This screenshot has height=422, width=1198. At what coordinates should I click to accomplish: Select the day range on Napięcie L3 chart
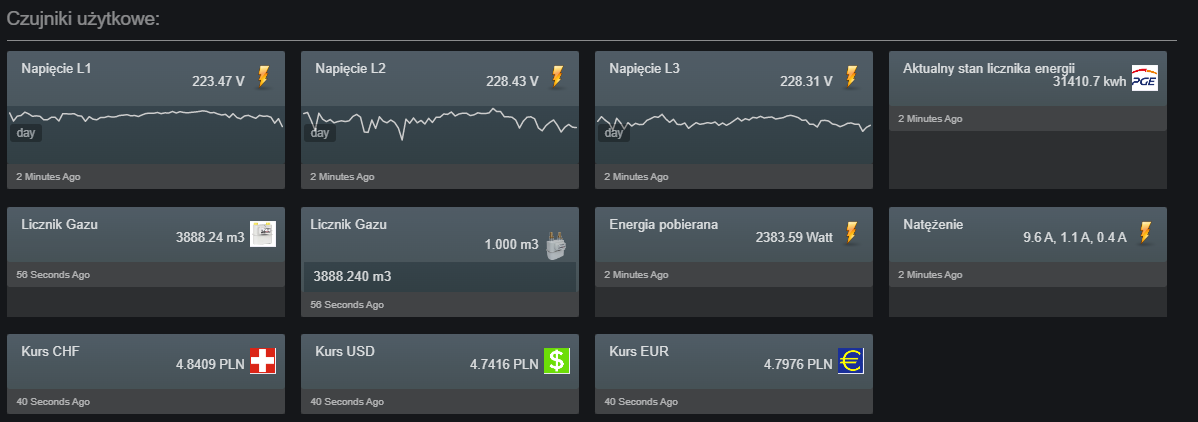(x=614, y=133)
